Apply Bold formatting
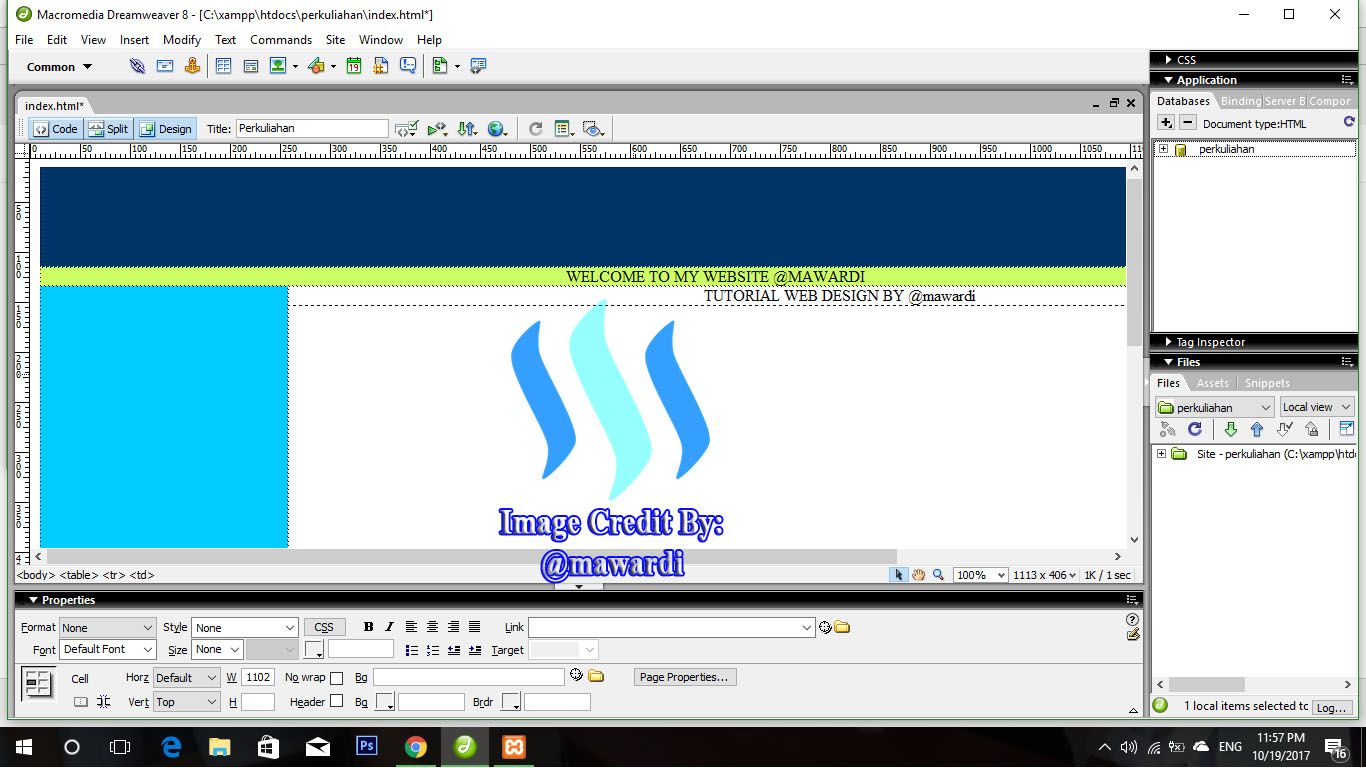 [368, 627]
